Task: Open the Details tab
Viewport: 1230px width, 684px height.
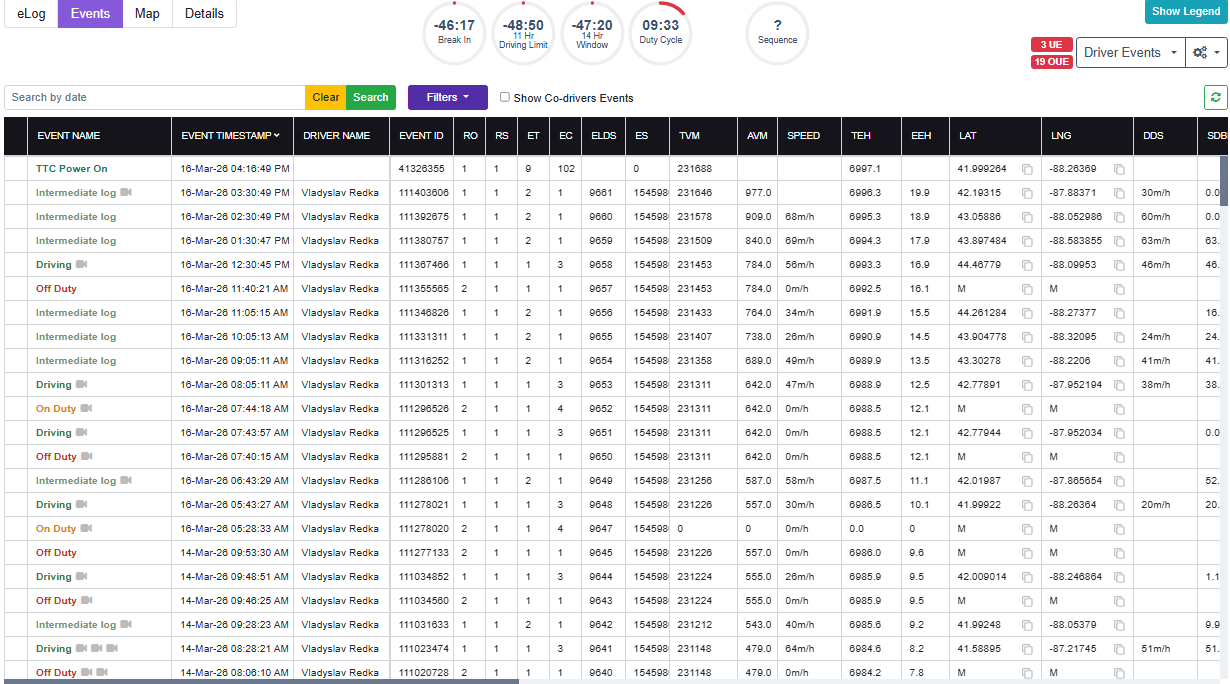Action: coord(204,14)
